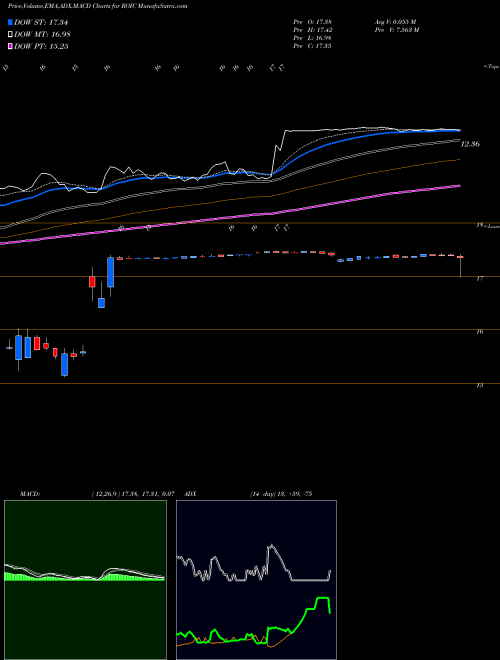Viewport: 500px width, 660px height.
Task: Select the 'DOW MT: 16.98' legend text
Action: pyautogui.click(x=42, y=35)
